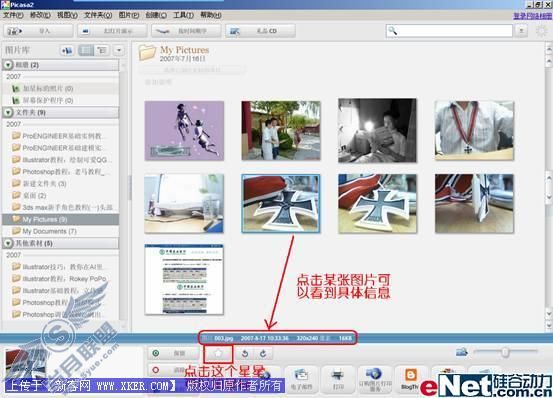Open the 视图 (View) menu
Viewport: 553px width, 398px height.
click(x=67, y=15)
